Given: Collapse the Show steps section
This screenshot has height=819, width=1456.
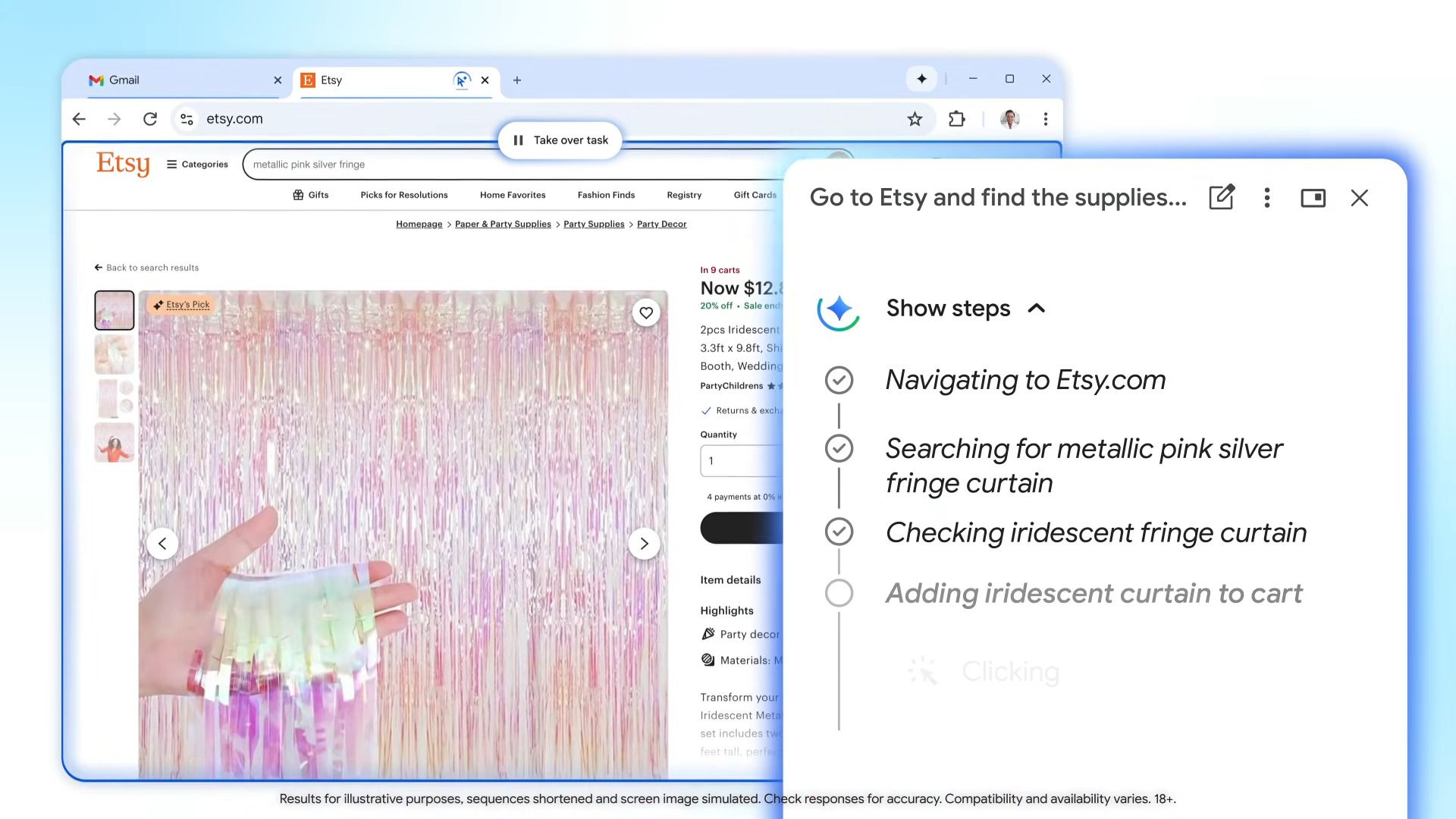Looking at the screenshot, I should click(x=1037, y=309).
